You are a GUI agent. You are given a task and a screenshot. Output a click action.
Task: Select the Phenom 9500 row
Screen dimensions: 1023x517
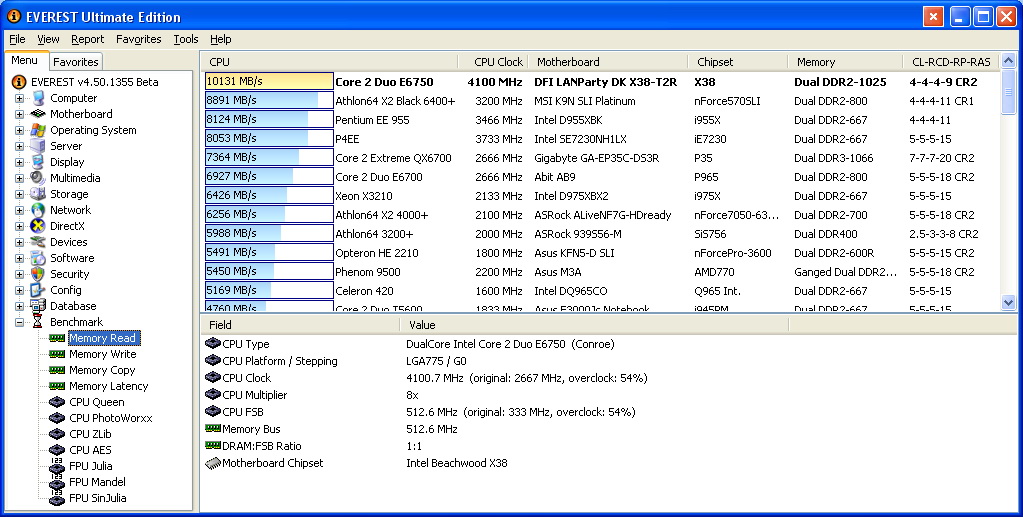pyautogui.click(x=602, y=272)
